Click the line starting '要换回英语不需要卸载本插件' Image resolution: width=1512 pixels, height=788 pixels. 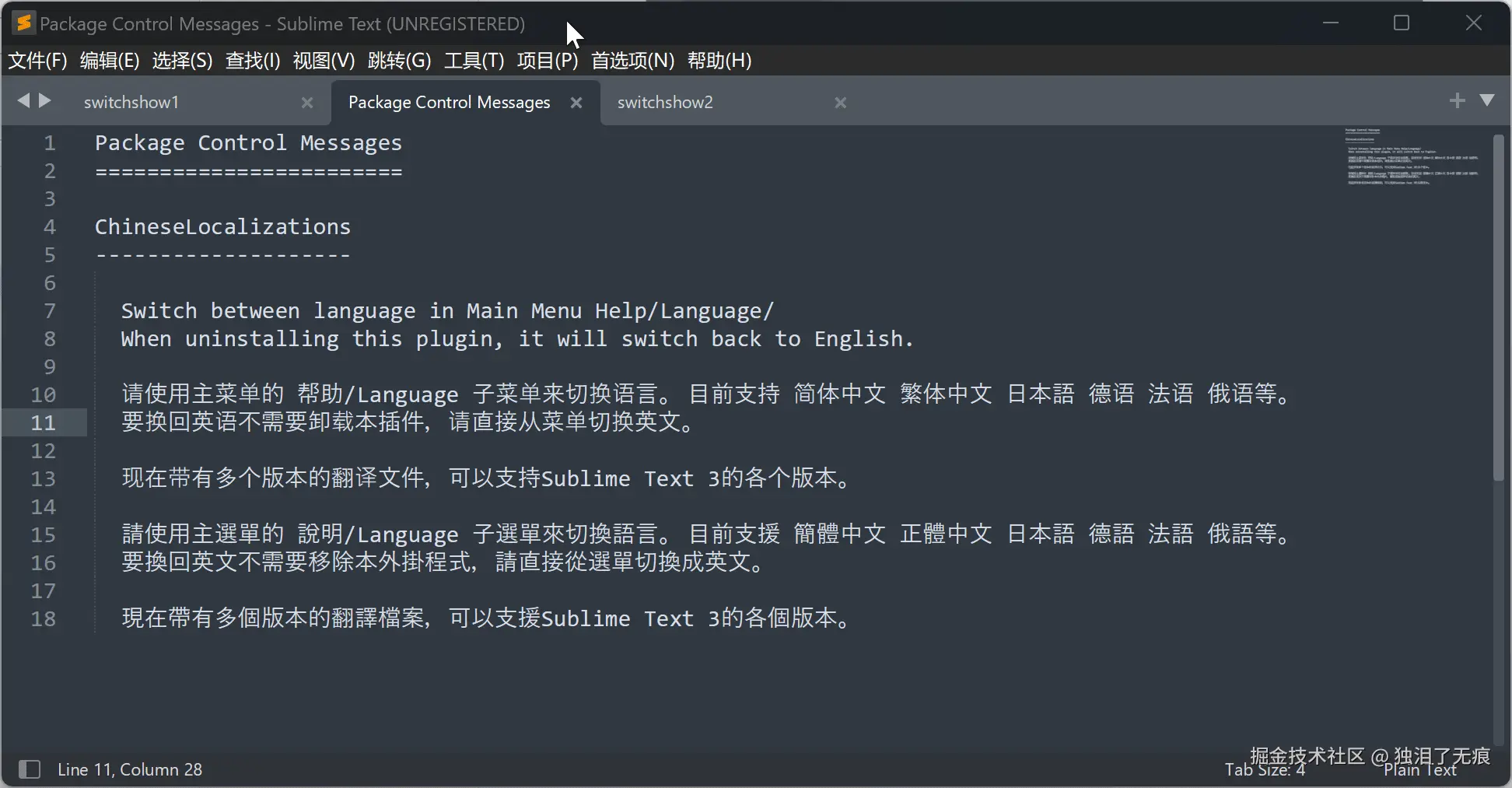tap(410, 422)
